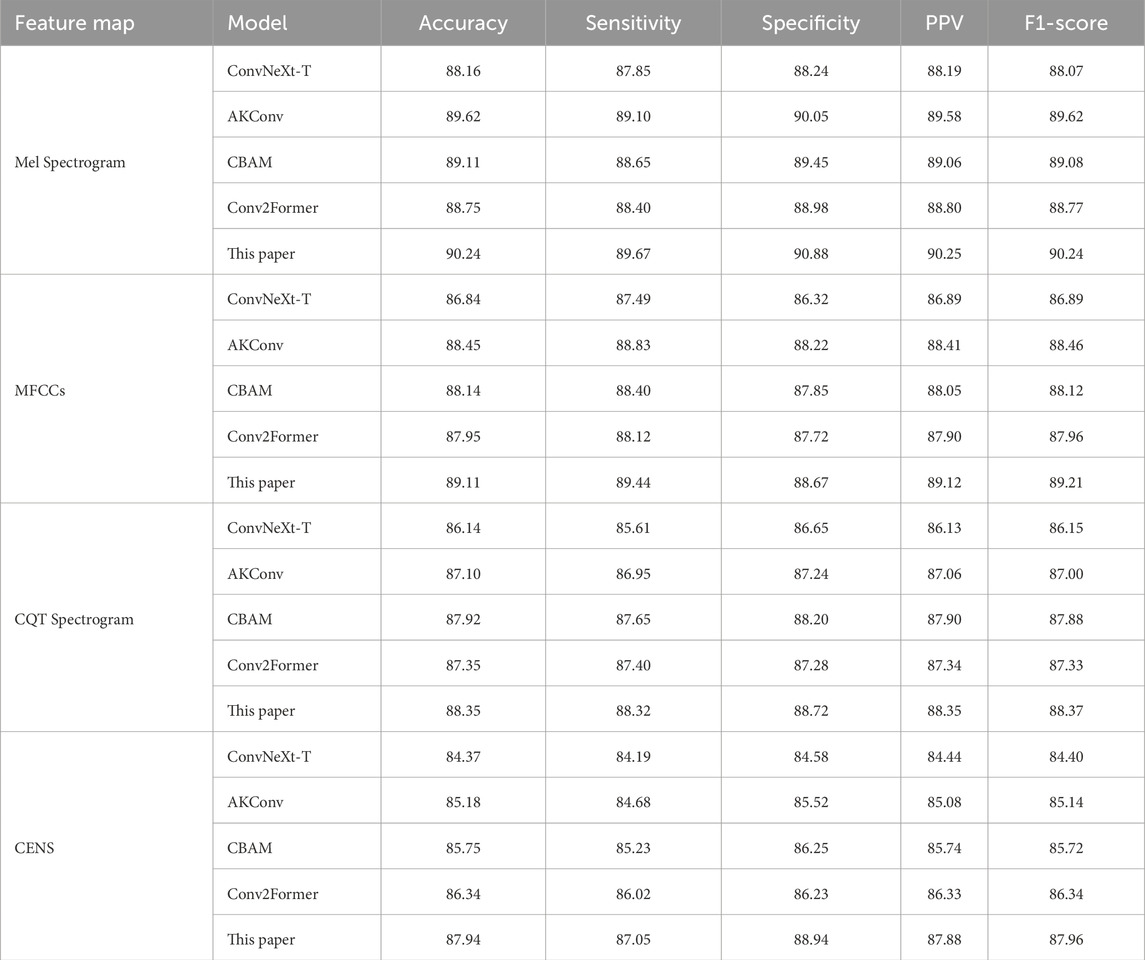Screen dimensions: 1145x960
Task: Select the 86.02 sensitivity value
Action: pos(633,894)
